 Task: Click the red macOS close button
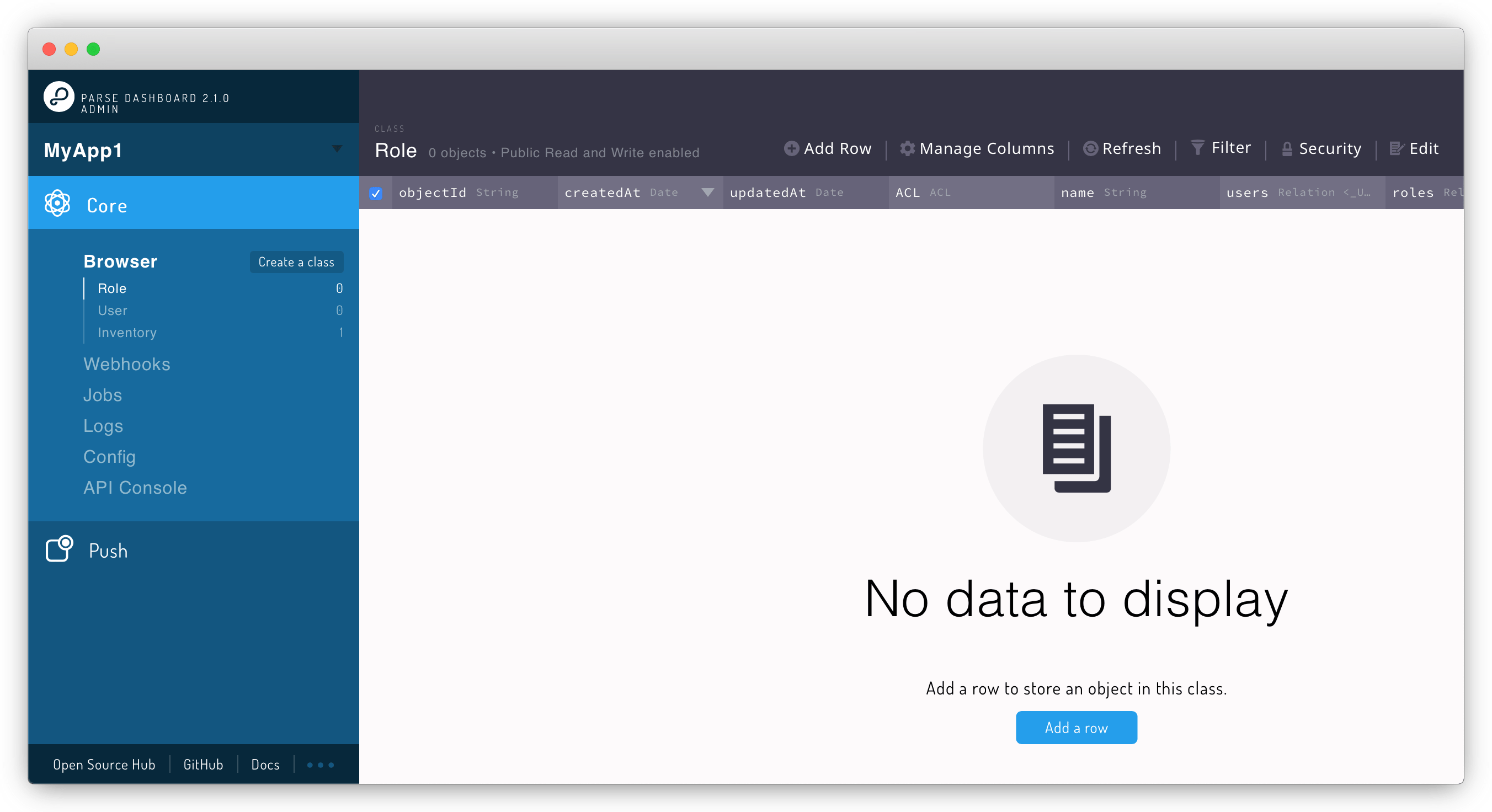(49, 49)
